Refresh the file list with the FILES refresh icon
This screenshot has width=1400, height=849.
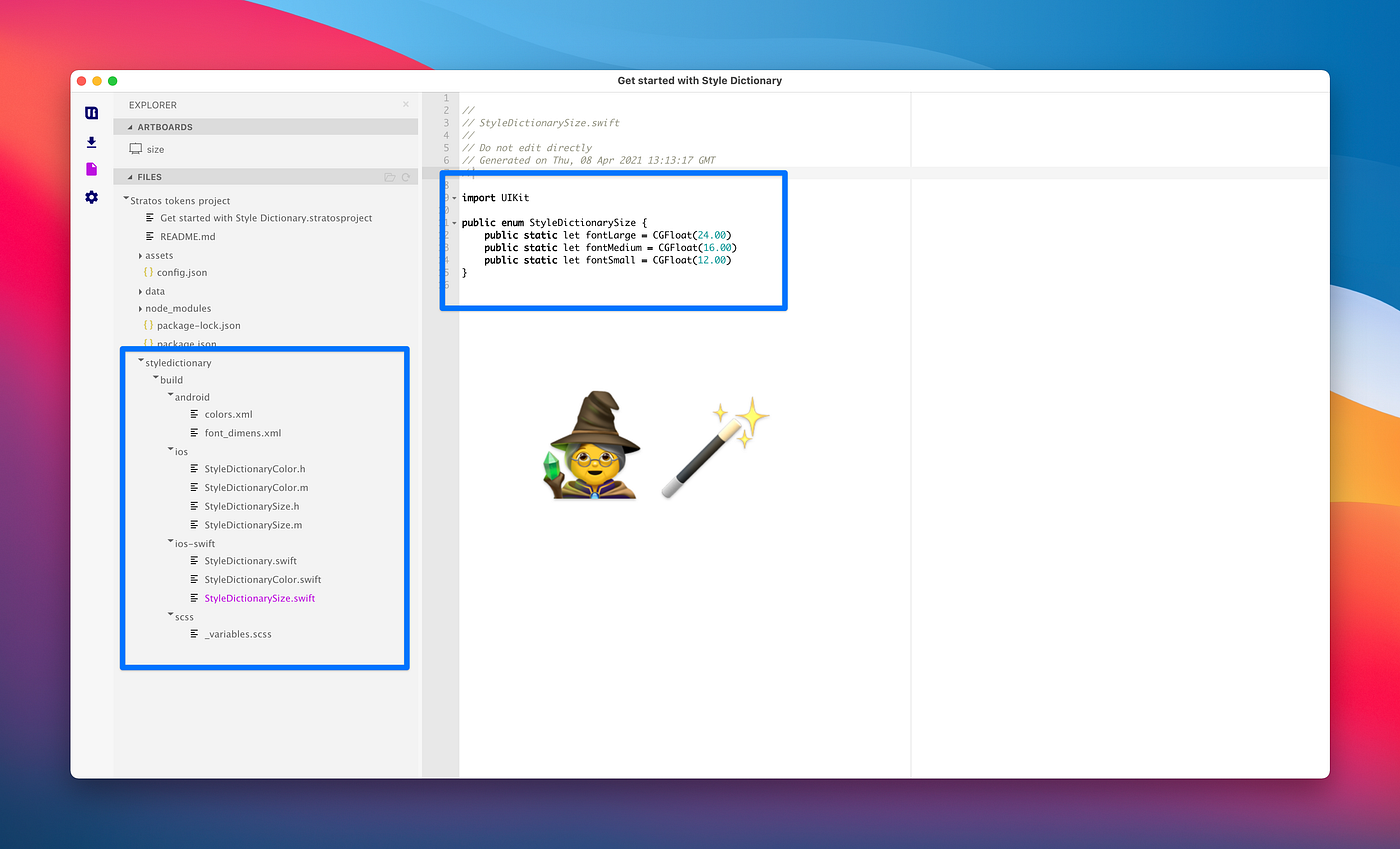click(406, 176)
